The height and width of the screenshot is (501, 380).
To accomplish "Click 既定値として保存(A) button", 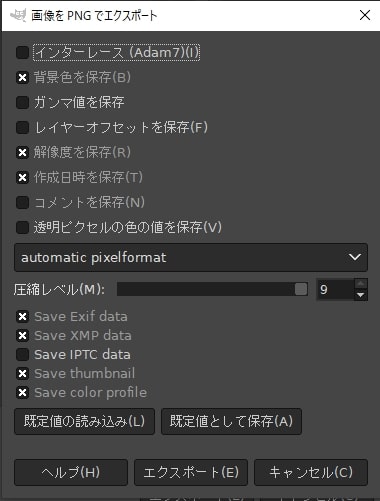I will (231, 421).
